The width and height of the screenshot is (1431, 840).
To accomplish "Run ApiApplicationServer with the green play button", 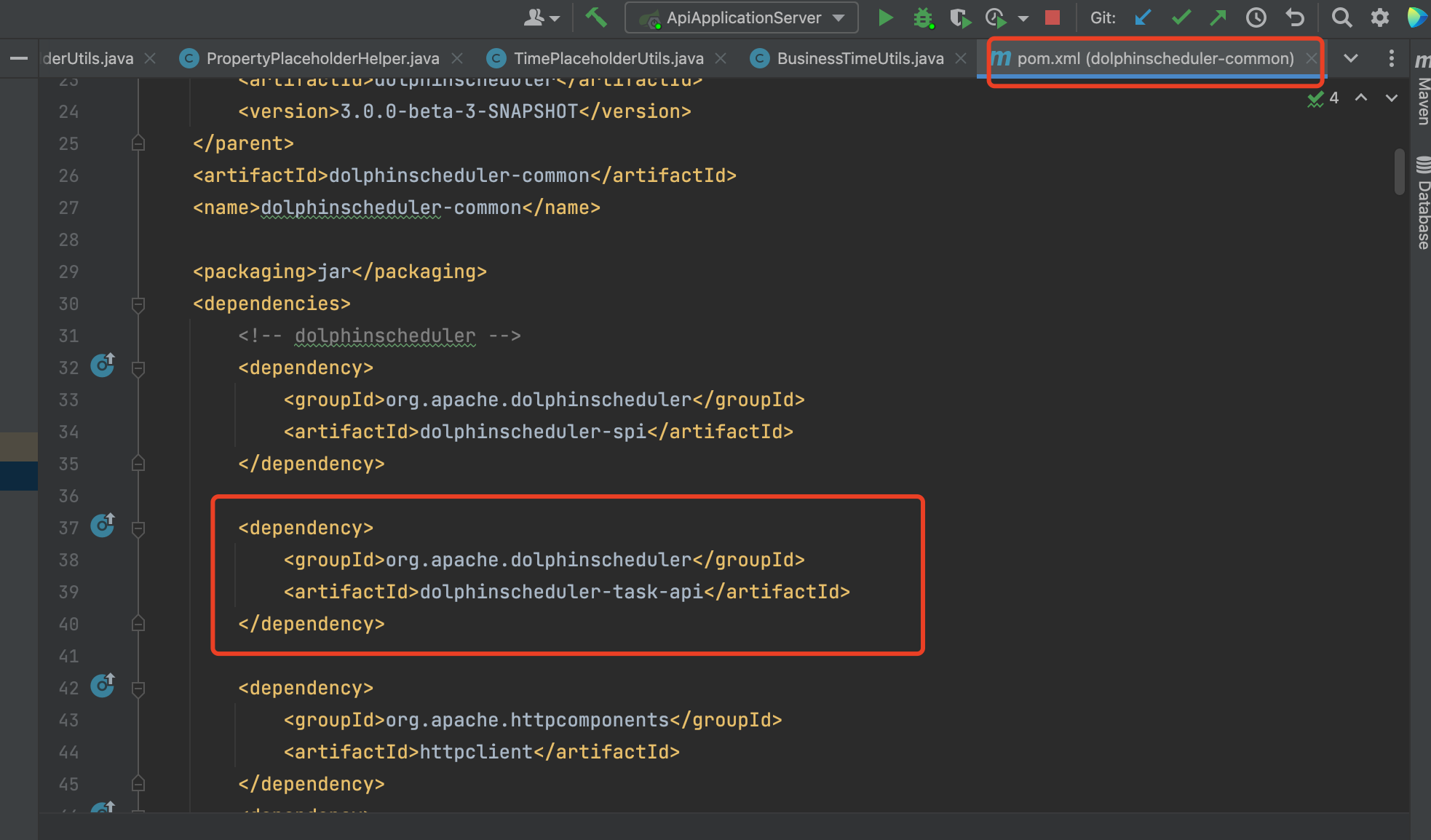I will point(885,17).
